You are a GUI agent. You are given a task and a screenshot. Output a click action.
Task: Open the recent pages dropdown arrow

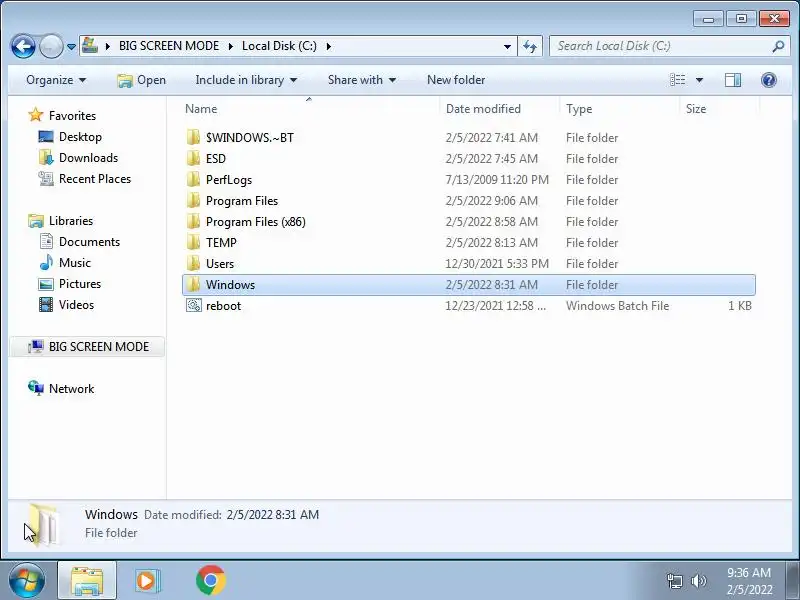coord(71,47)
